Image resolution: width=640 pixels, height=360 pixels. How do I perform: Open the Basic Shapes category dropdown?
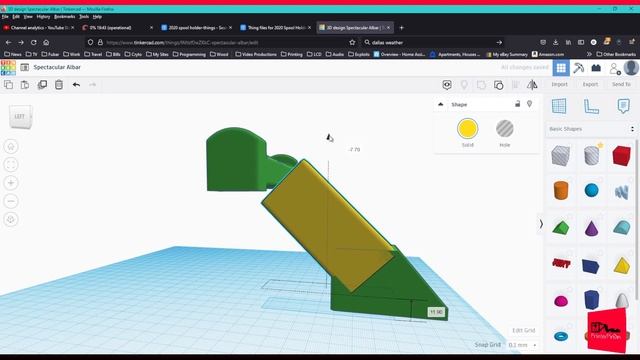(x=591, y=129)
